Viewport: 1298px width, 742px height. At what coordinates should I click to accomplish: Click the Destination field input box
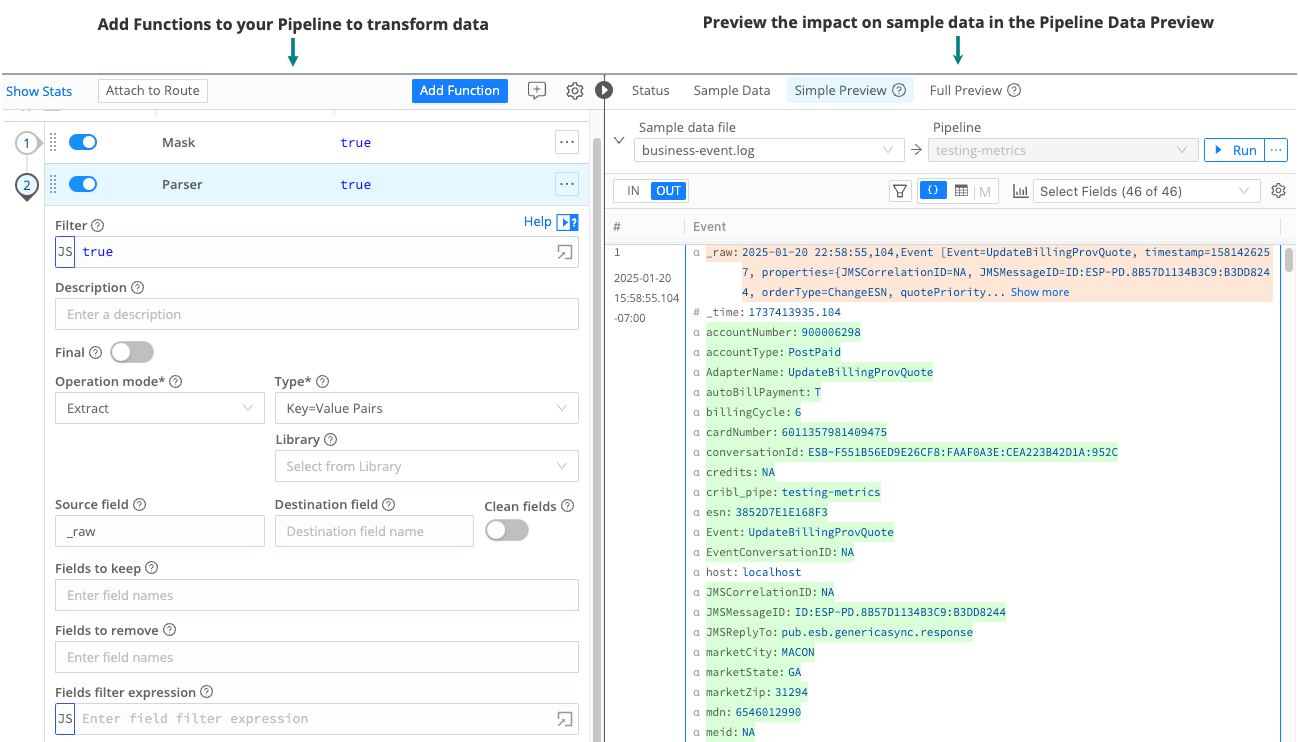coord(374,531)
